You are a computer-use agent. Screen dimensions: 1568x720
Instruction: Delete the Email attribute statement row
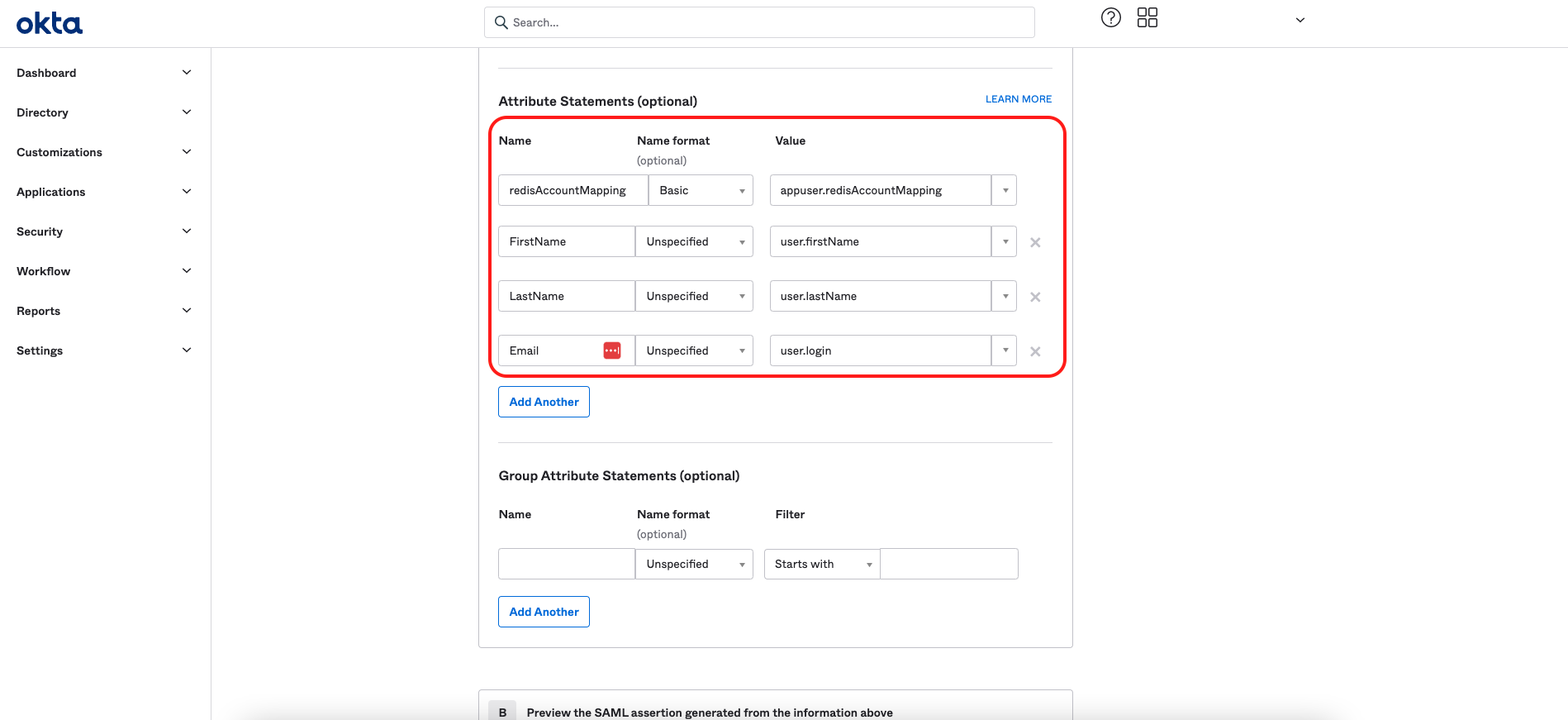click(x=1034, y=351)
